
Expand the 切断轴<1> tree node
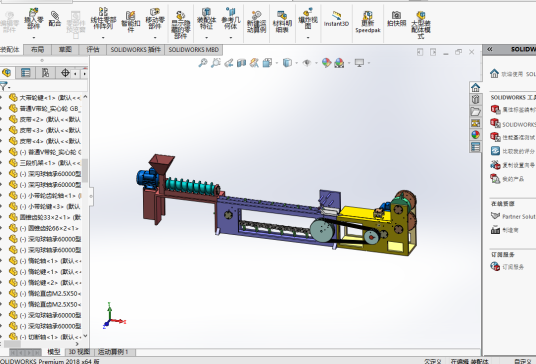(x=2, y=337)
